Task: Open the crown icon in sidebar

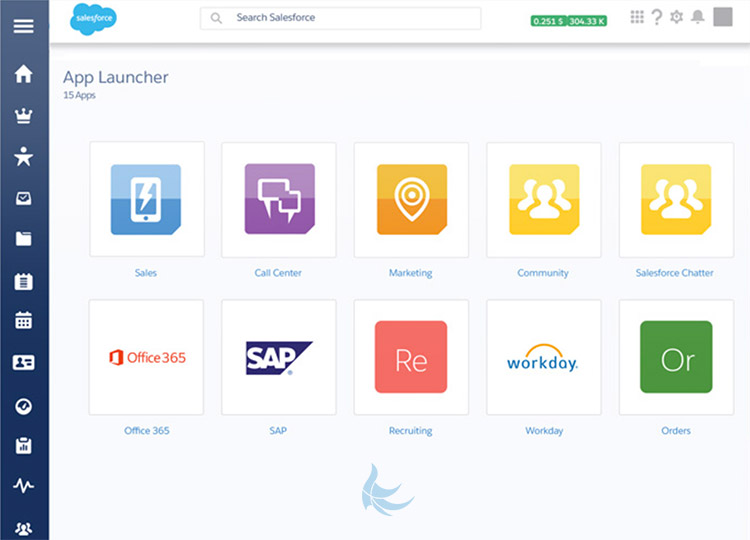Action: coord(23,115)
